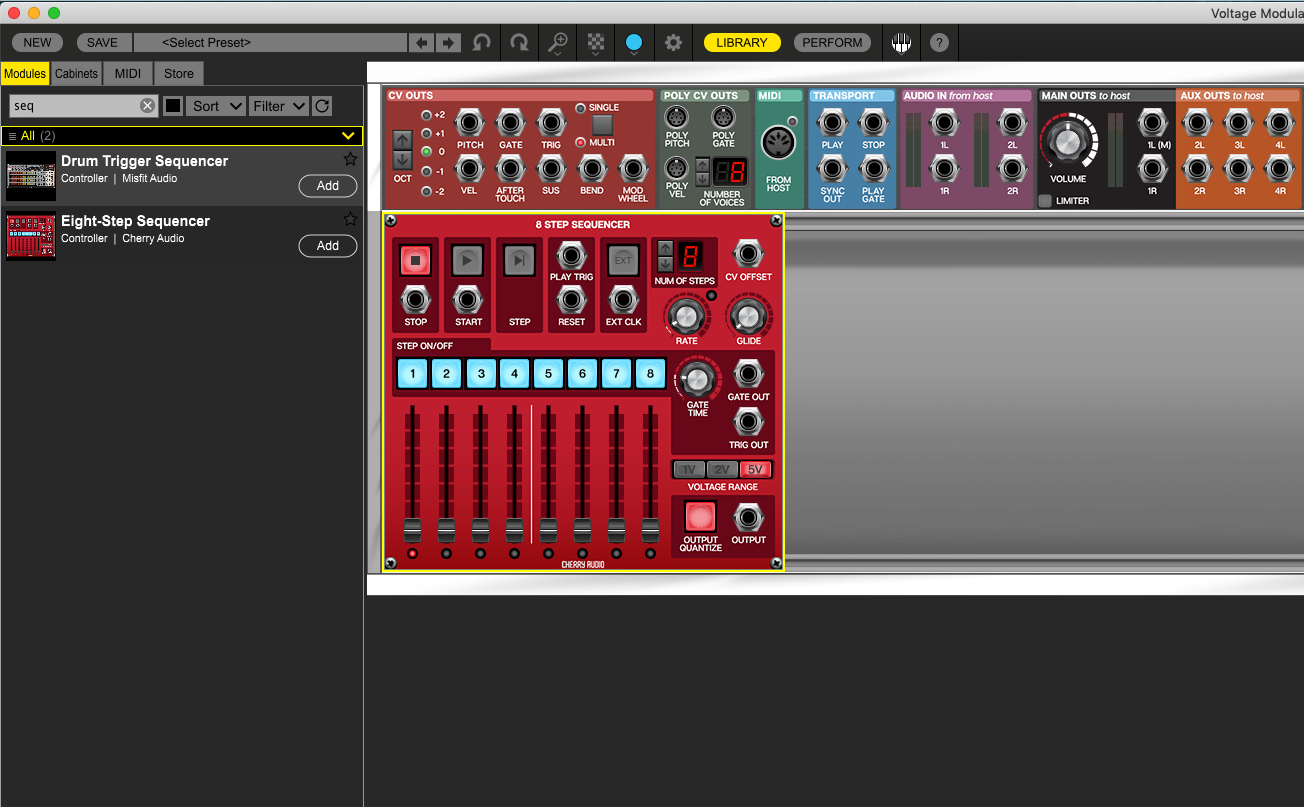Add the Drum Trigger Sequencer module
1304x807 pixels.
click(x=328, y=186)
